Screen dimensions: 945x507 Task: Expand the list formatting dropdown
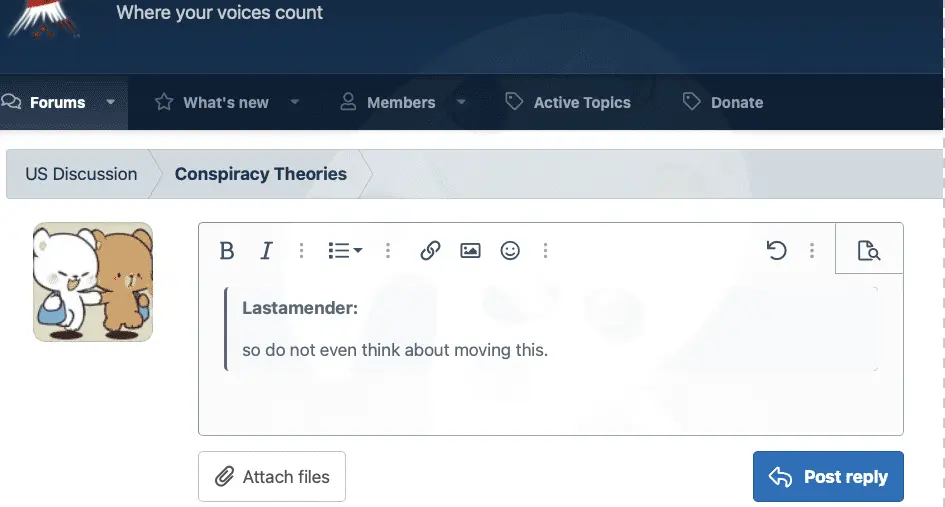[x=345, y=251]
